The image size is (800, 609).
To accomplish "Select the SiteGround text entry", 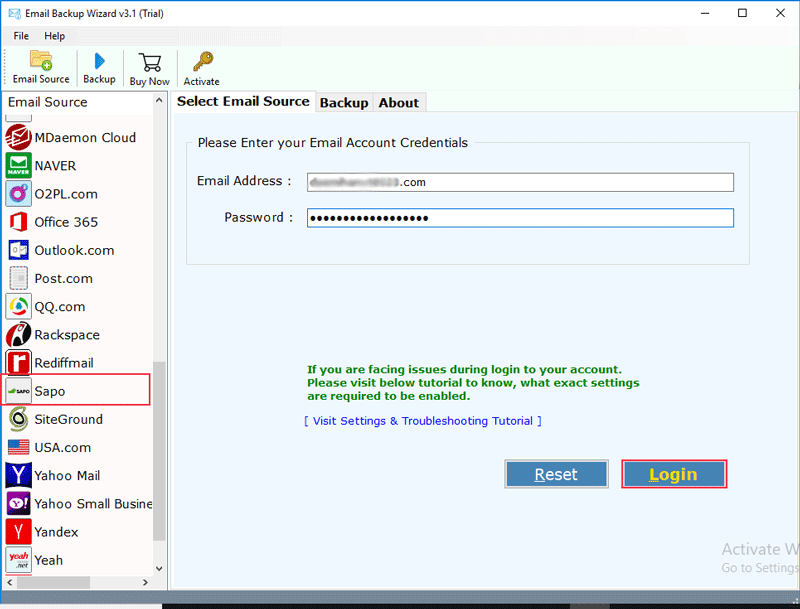I will [x=68, y=419].
